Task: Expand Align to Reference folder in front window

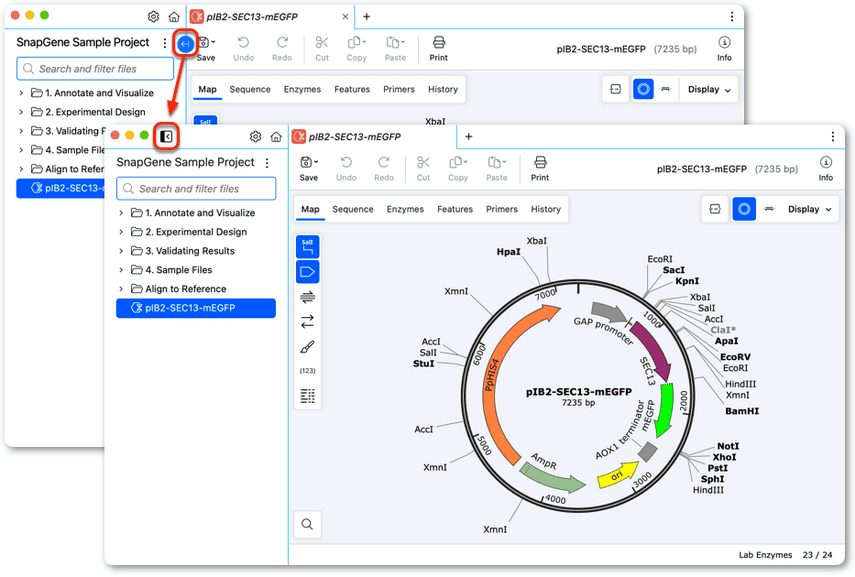Action: (x=121, y=289)
